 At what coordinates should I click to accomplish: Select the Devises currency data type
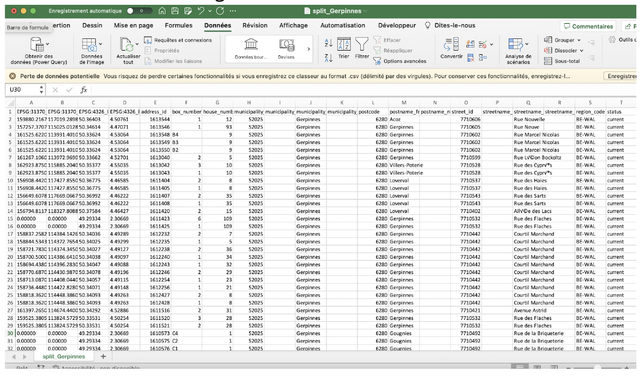tap(286, 49)
